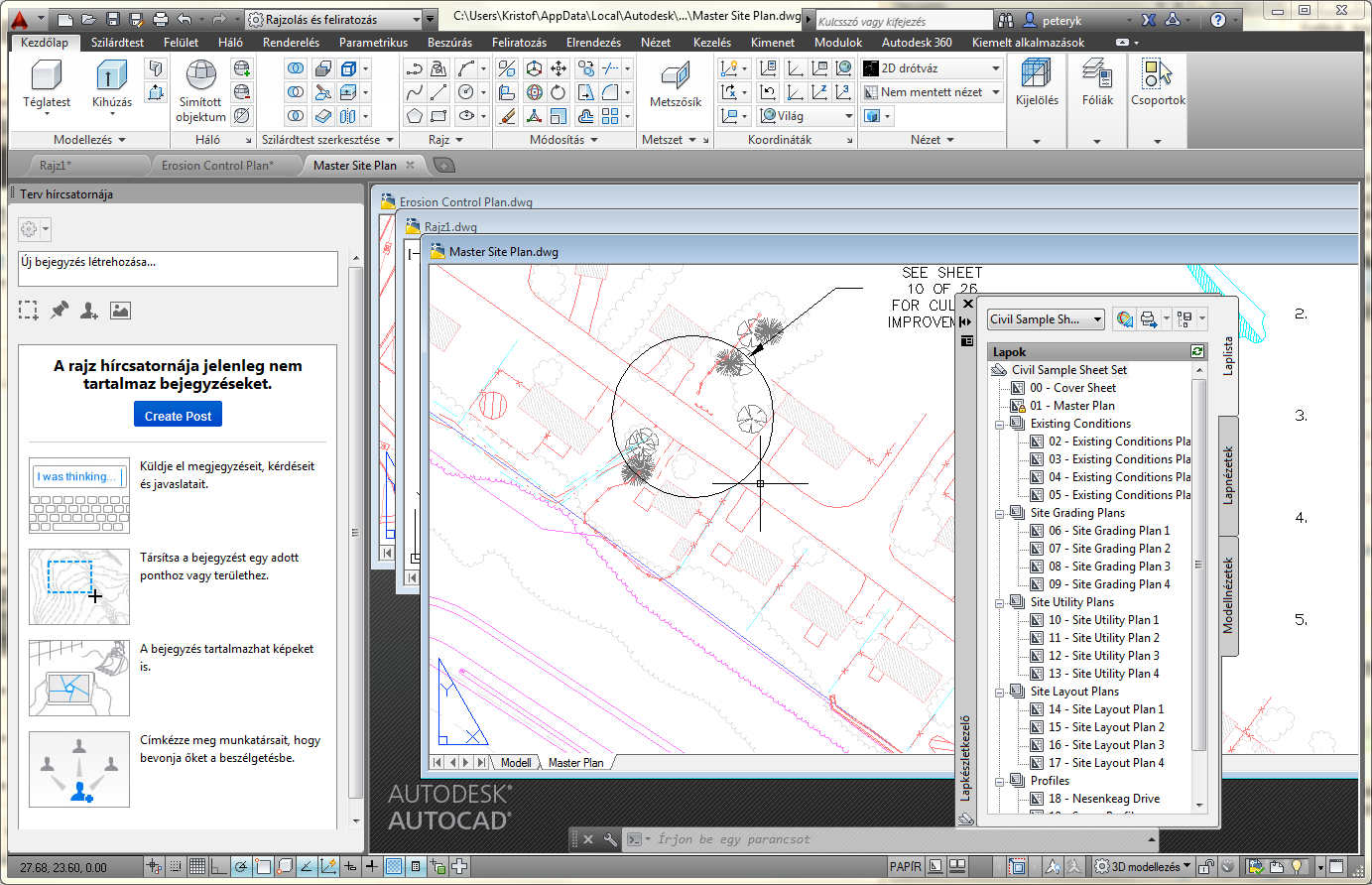Select the polygon draw tool
Screen dimensions: 1372x885
click(415, 116)
